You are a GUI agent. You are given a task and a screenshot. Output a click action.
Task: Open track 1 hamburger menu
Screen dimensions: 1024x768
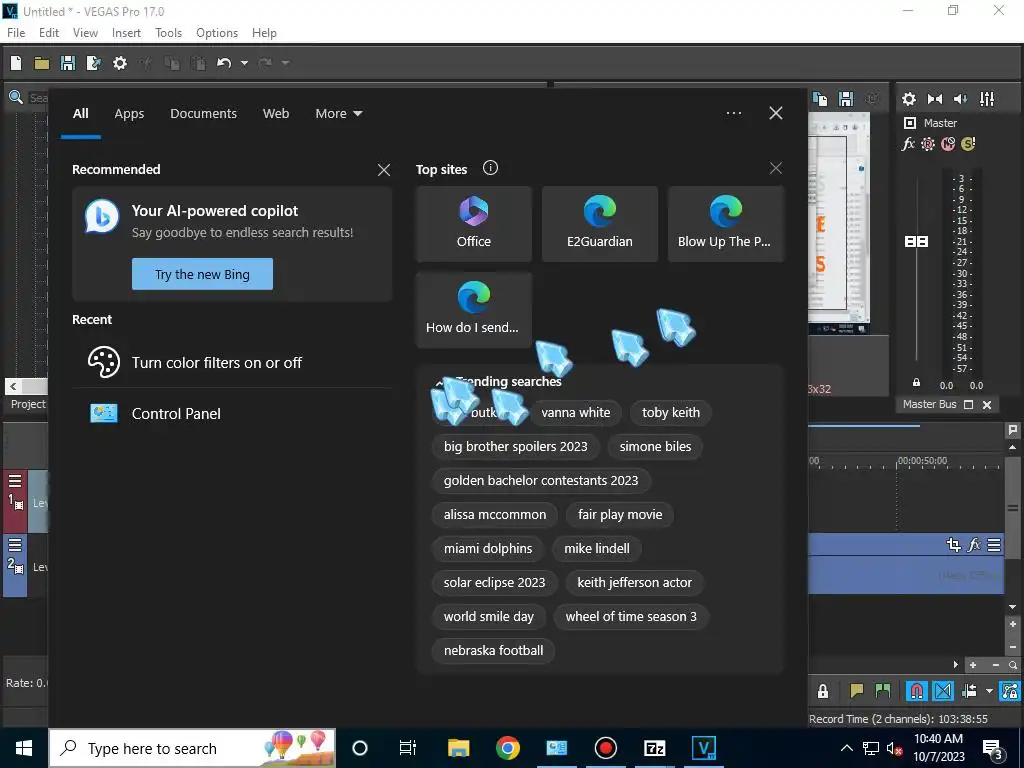point(15,482)
